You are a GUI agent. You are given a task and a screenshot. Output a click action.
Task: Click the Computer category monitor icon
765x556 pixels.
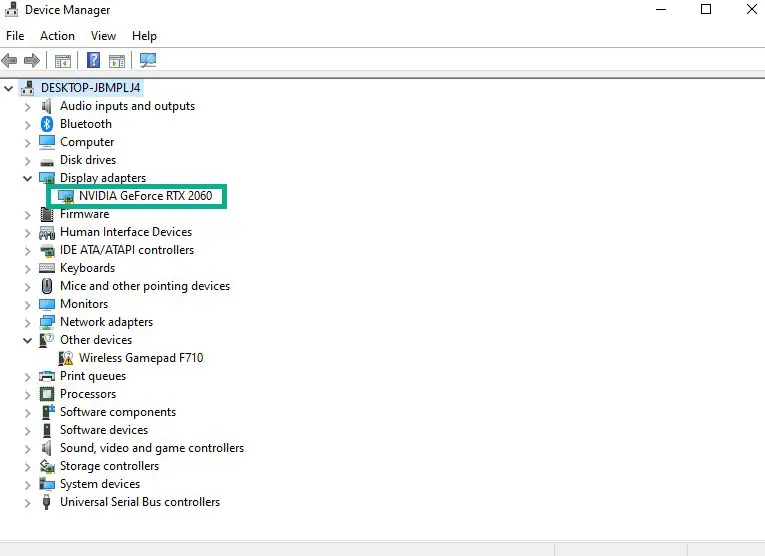coord(47,142)
